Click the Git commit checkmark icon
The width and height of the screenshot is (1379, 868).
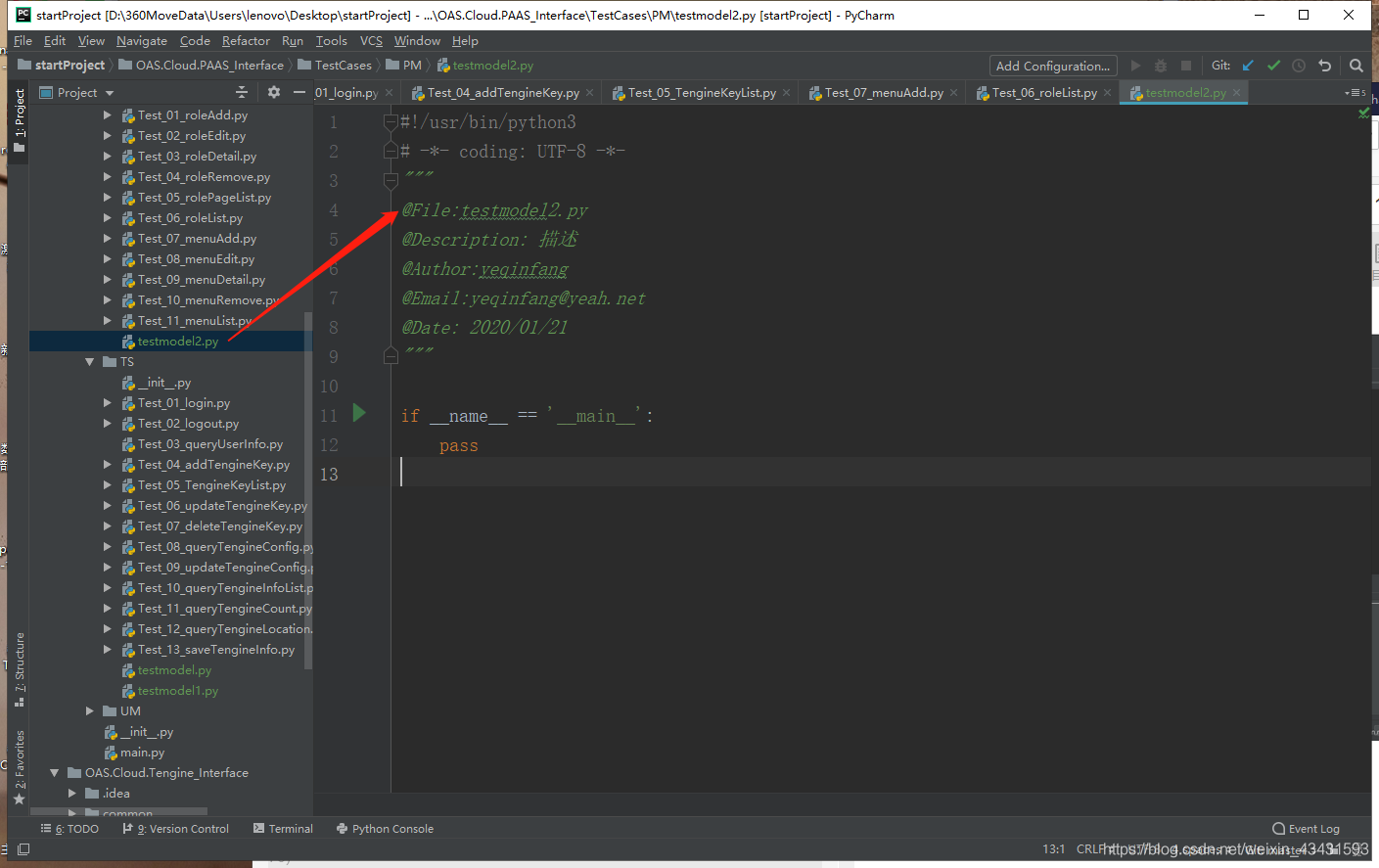[1273, 66]
